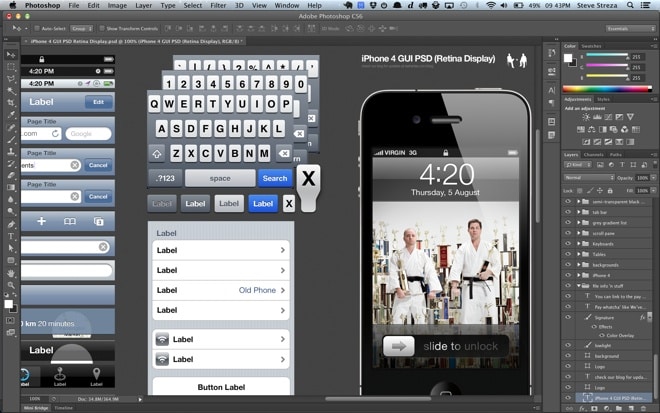
Task: Select the Clone Stamp tool
Action: click(x=11, y=152)
